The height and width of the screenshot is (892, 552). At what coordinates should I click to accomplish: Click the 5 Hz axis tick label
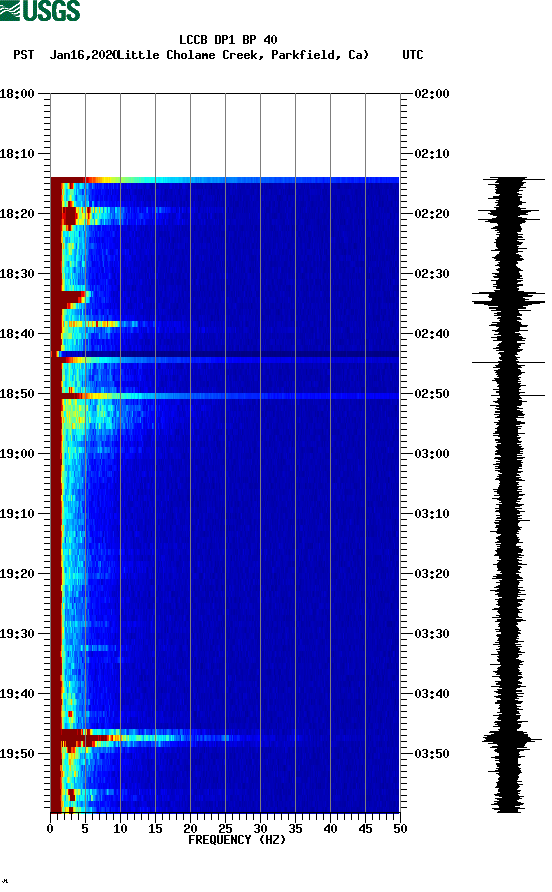[85, 829]
